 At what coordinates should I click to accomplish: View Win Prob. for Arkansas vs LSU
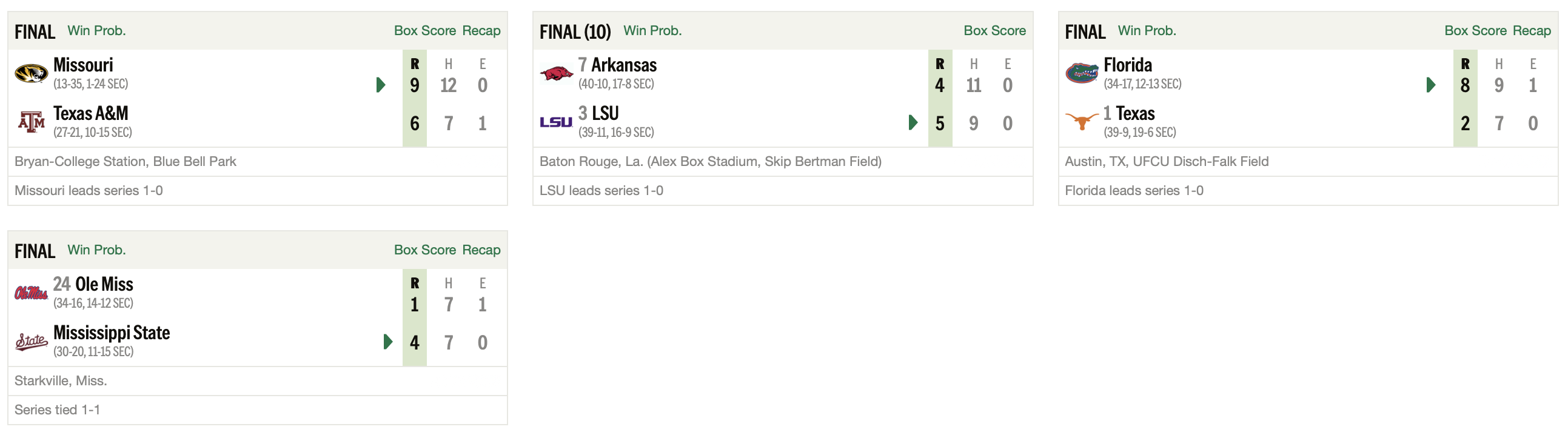click(x=652, y=30)
